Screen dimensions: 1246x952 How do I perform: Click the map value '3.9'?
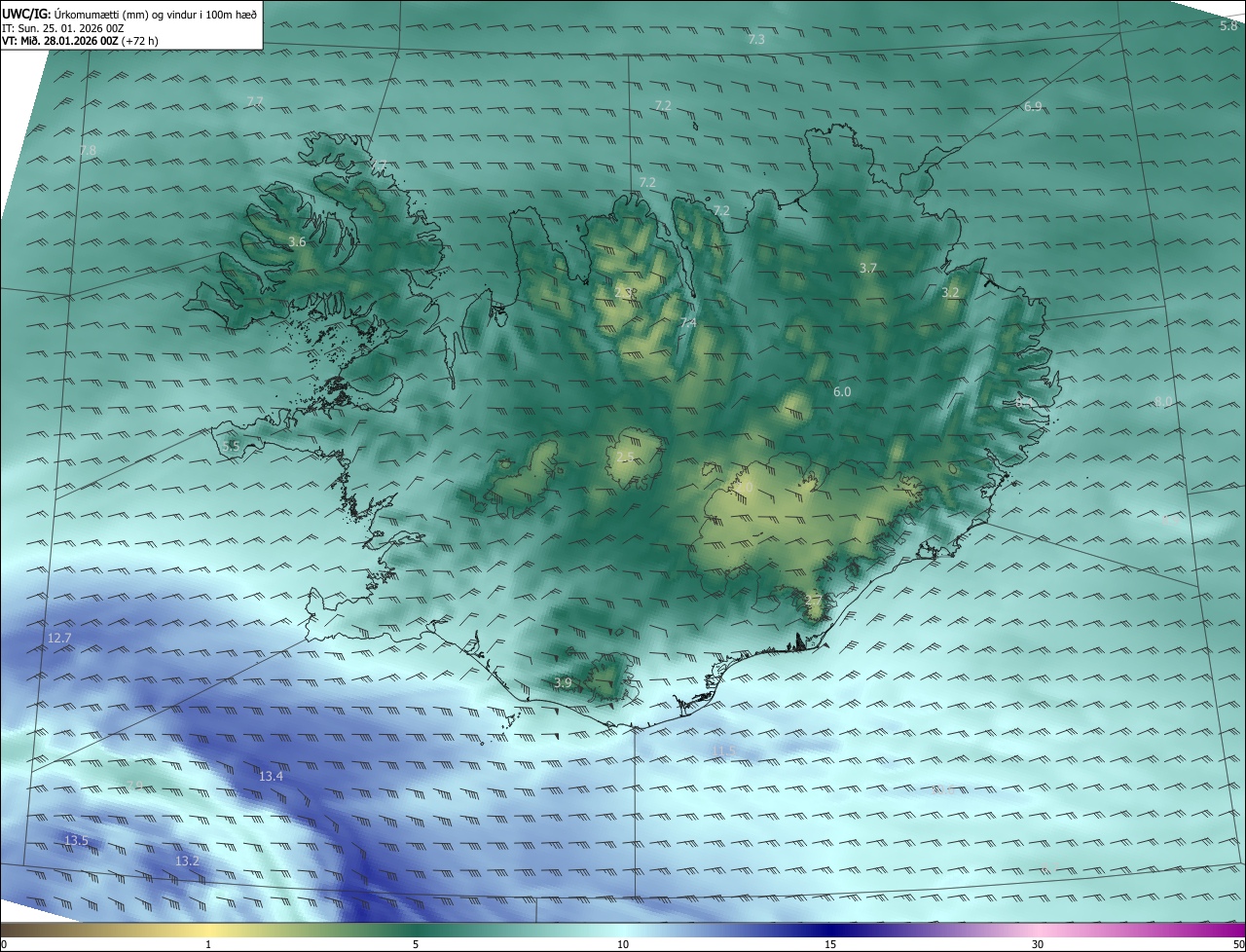coord(563,683)
